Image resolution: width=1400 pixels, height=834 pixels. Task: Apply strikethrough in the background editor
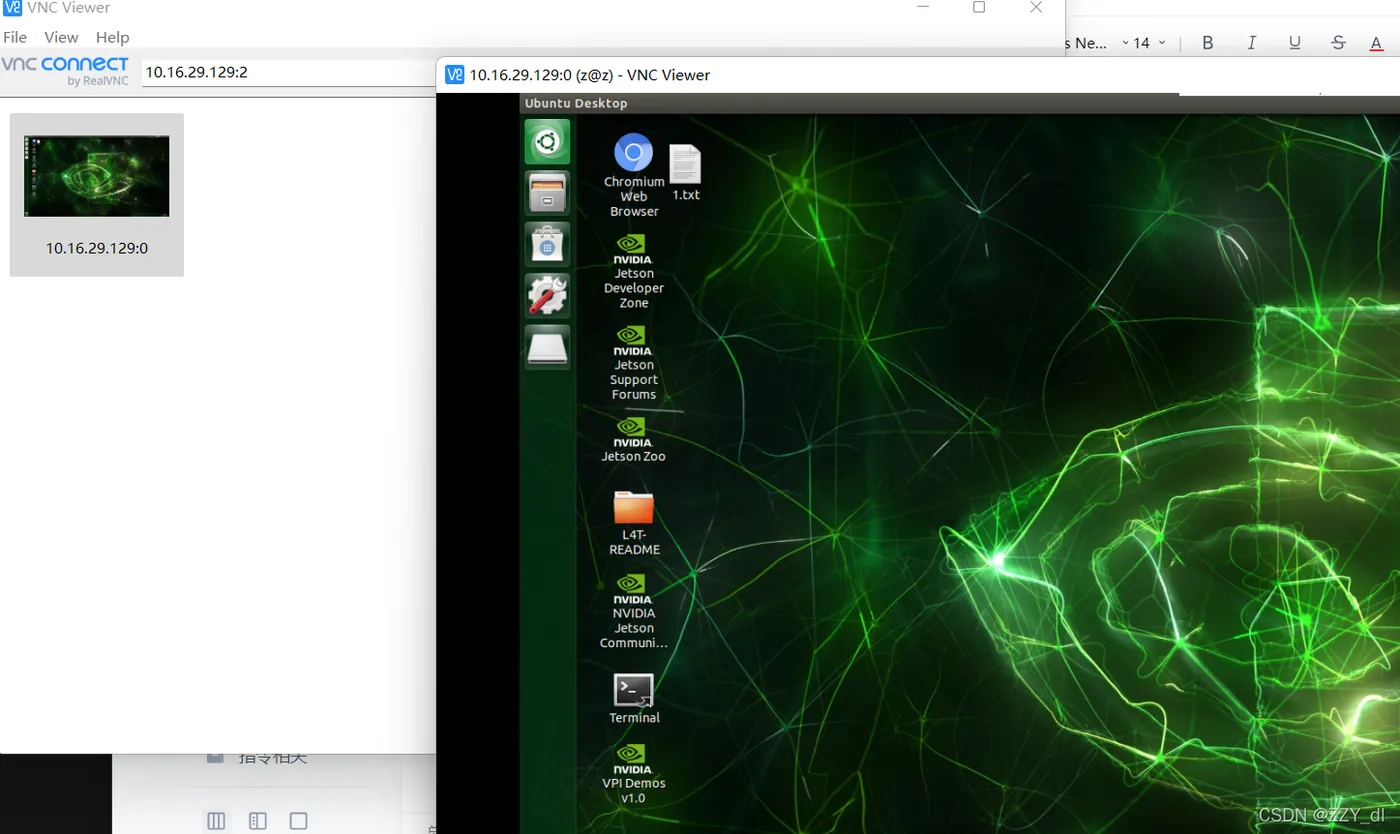click(x=1338, y=43)
